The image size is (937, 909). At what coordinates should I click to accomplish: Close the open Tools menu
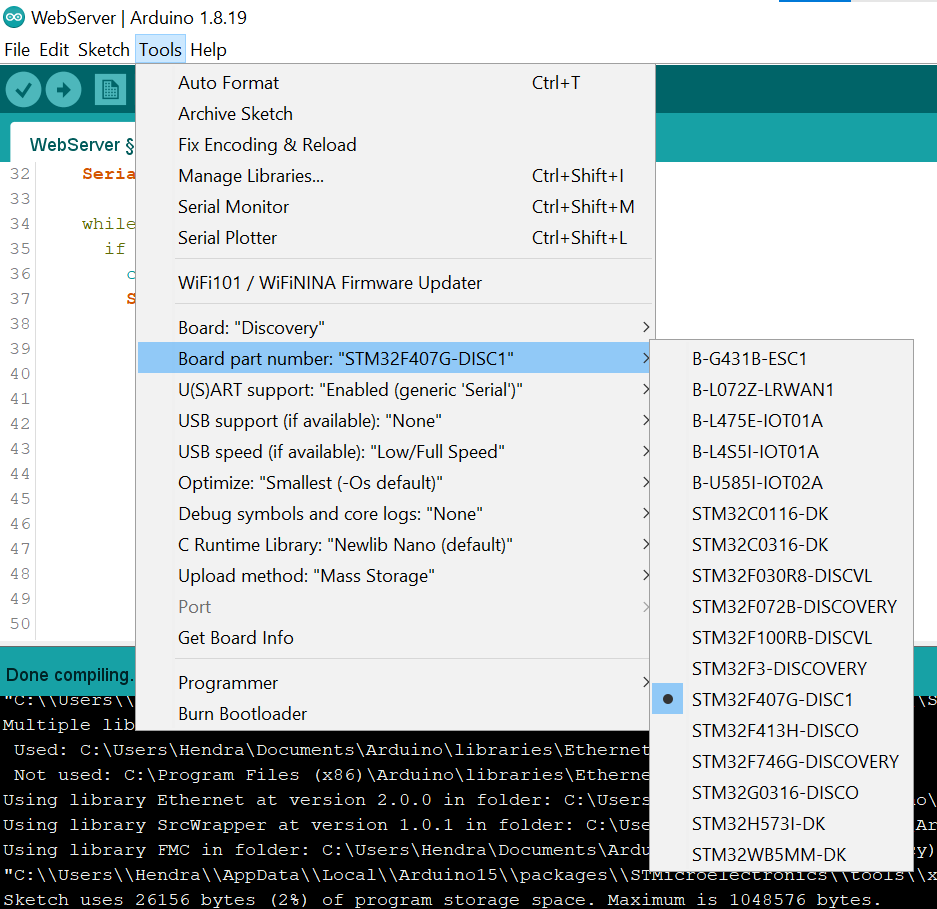(x=160, y=50)
